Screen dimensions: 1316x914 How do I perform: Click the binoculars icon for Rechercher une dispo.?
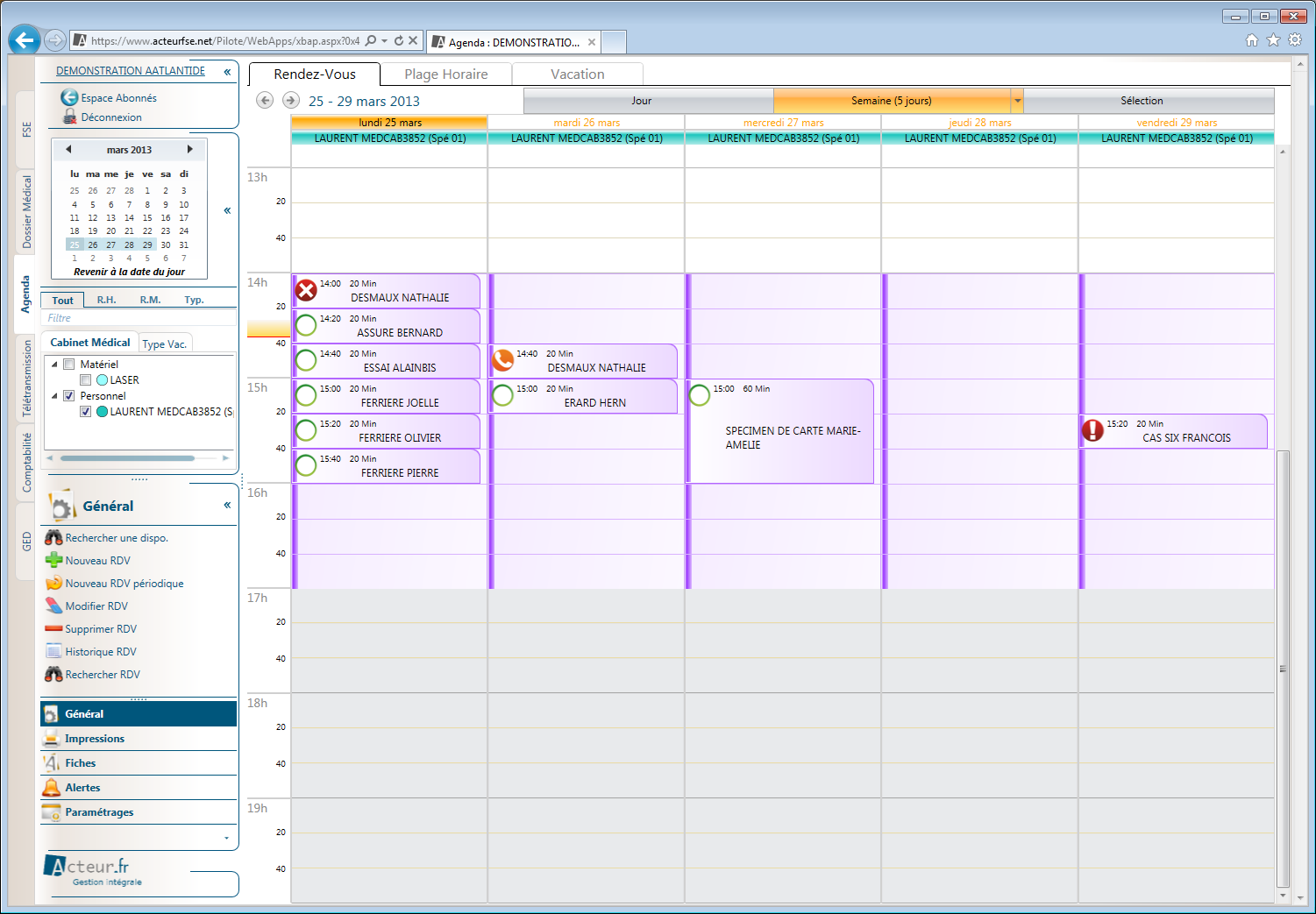[53, 537]
